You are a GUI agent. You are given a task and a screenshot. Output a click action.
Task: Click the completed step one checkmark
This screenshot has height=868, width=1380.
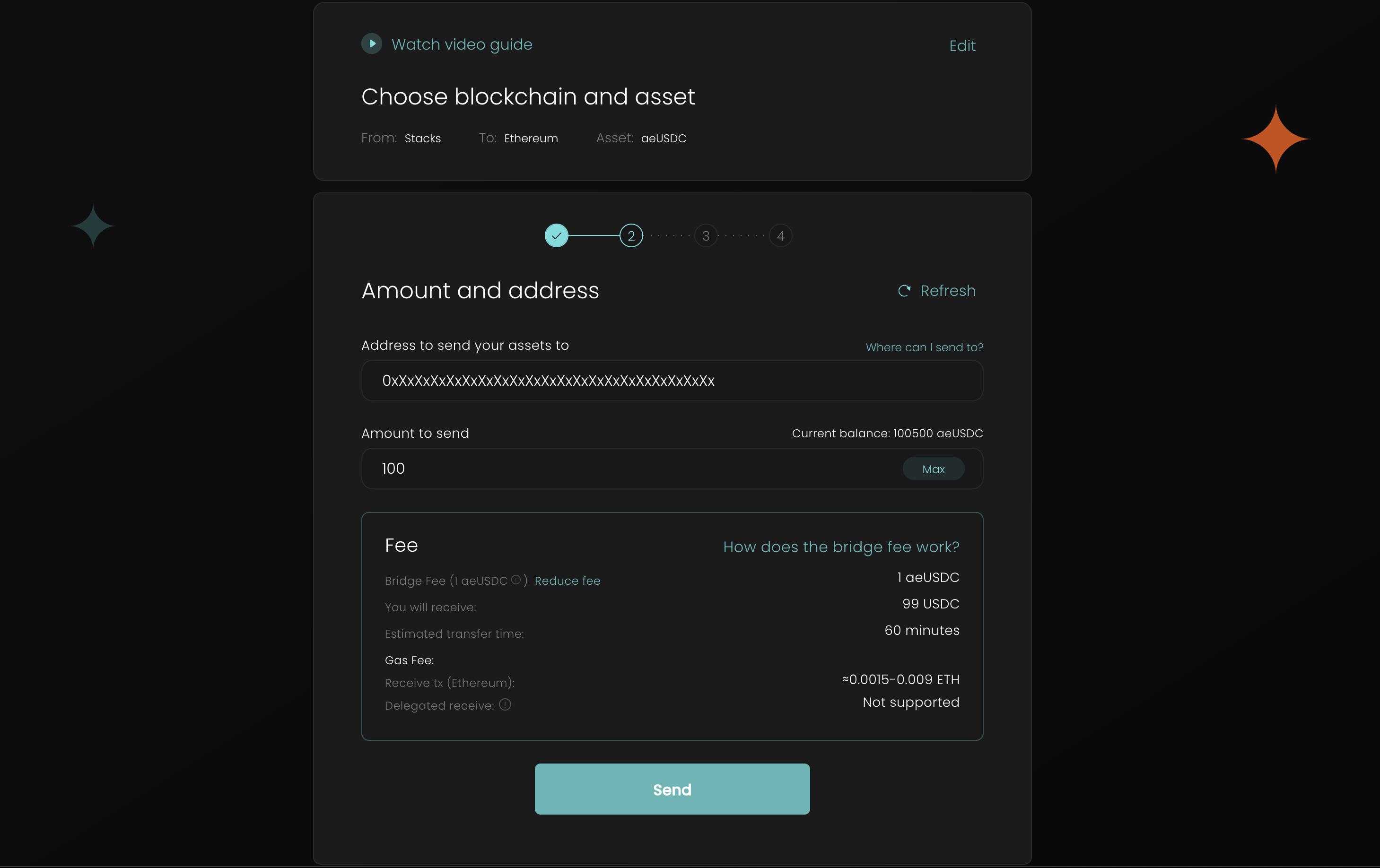click(x=557, y=236)
